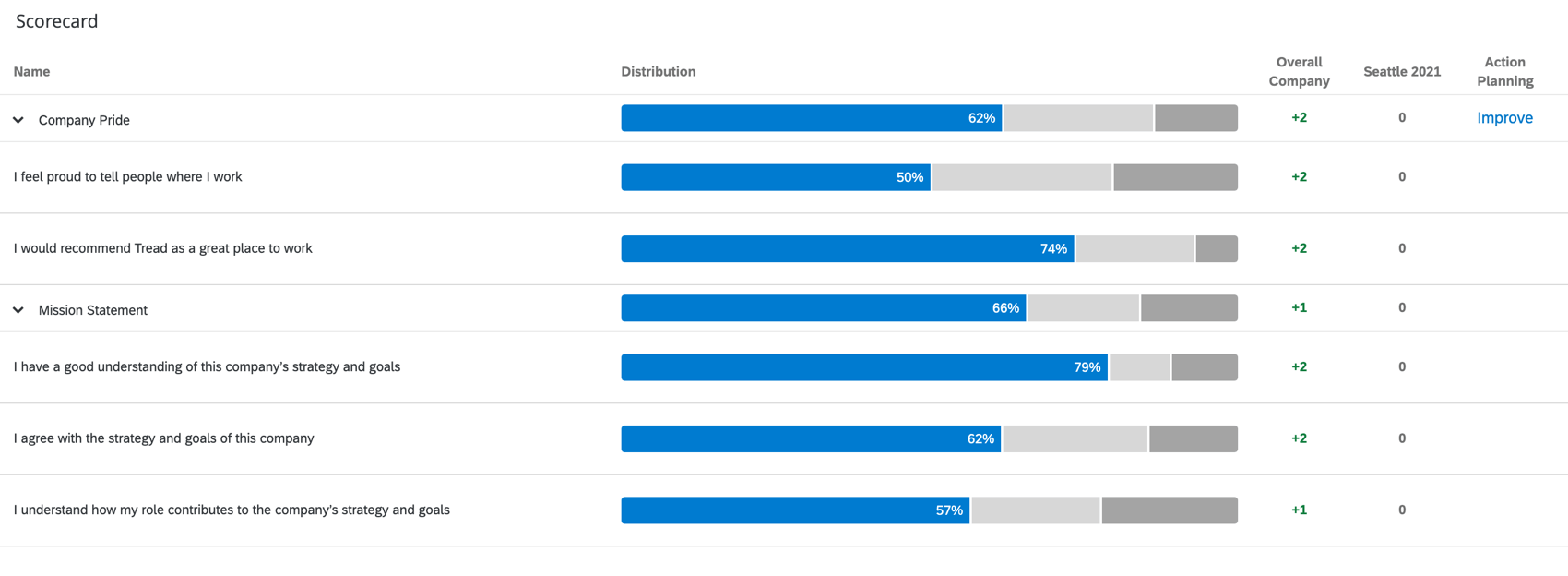Click the question about role contributing to goals
1568x576 pixels.
231,510
